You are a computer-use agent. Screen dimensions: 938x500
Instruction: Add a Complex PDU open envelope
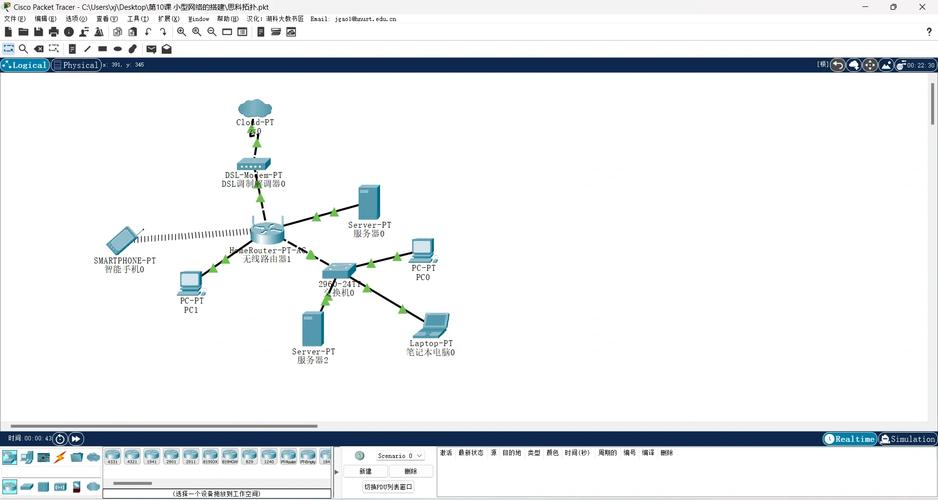pos(166,49)
